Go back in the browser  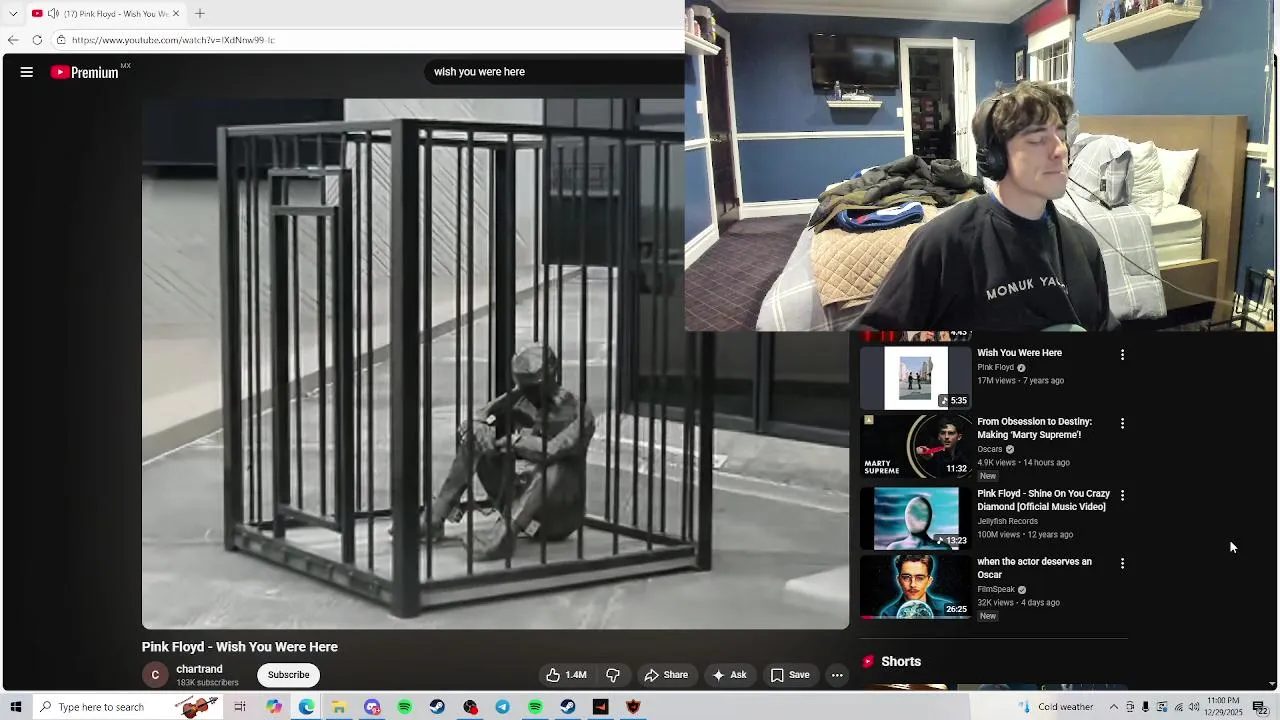click(12, 40)
